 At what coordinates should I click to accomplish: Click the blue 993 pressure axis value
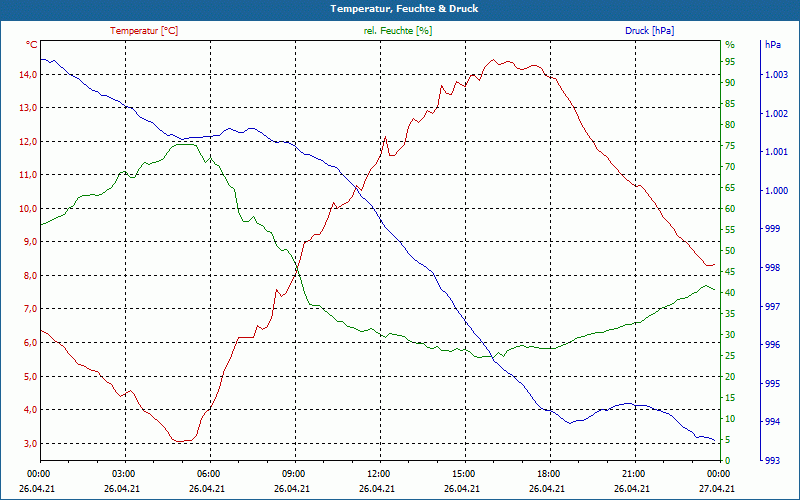[773, 461]
